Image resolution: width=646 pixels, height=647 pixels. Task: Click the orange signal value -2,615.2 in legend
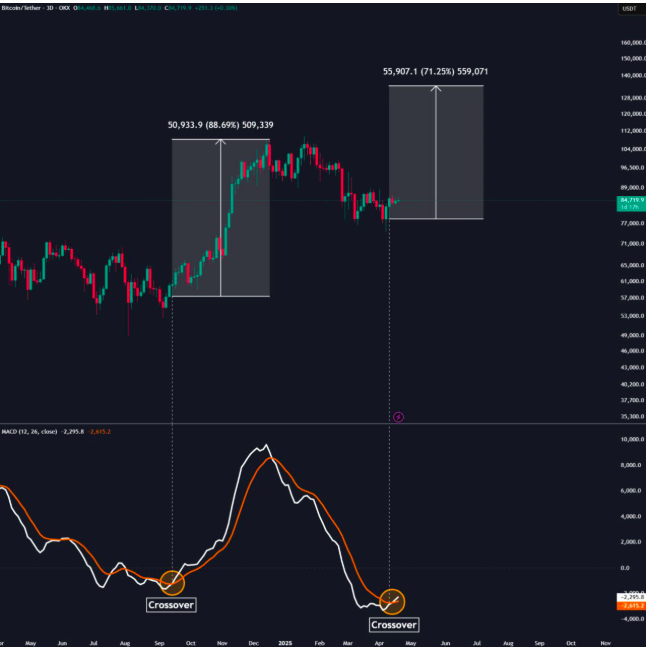pos(99,432)
